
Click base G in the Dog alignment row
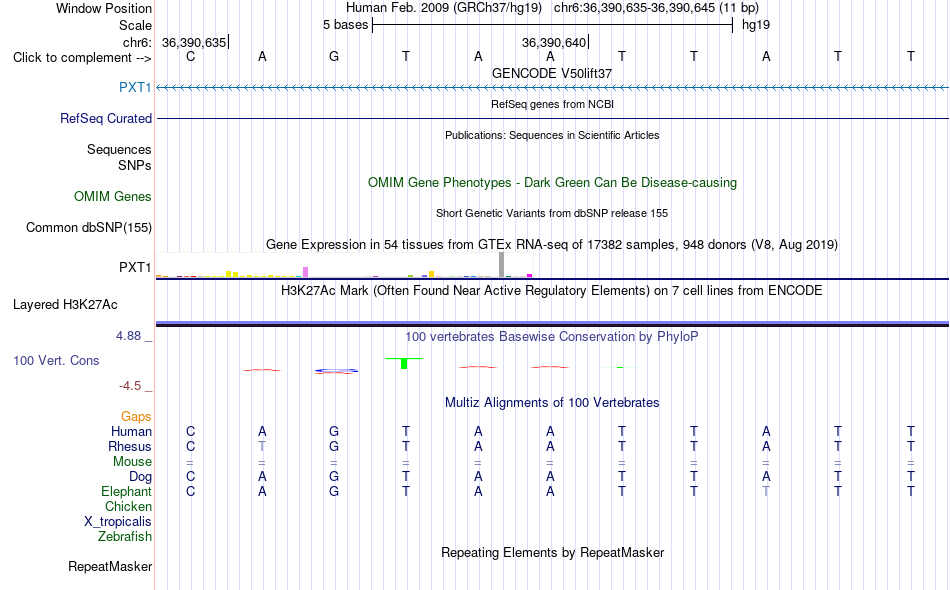point(334,477)
